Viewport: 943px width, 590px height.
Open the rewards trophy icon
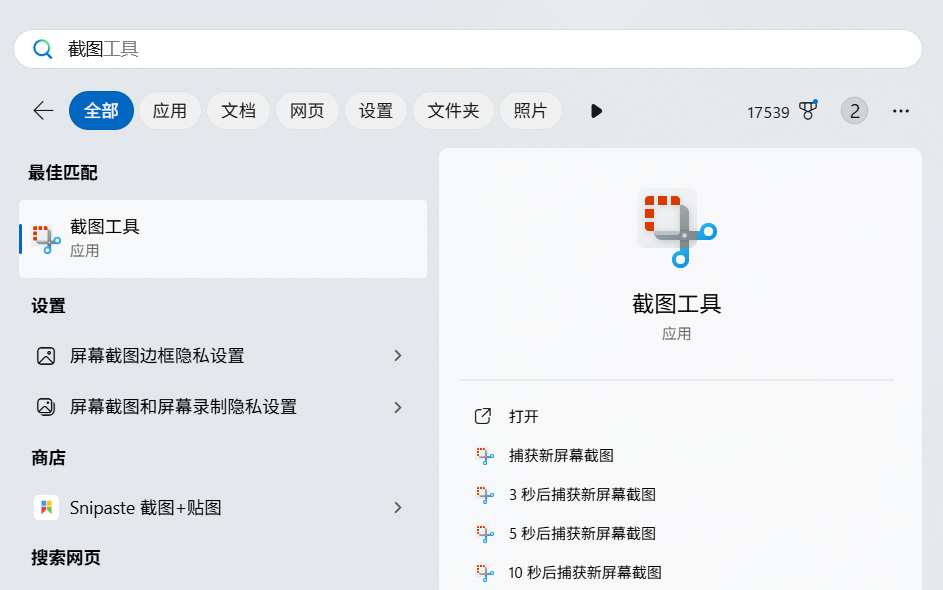808,110
